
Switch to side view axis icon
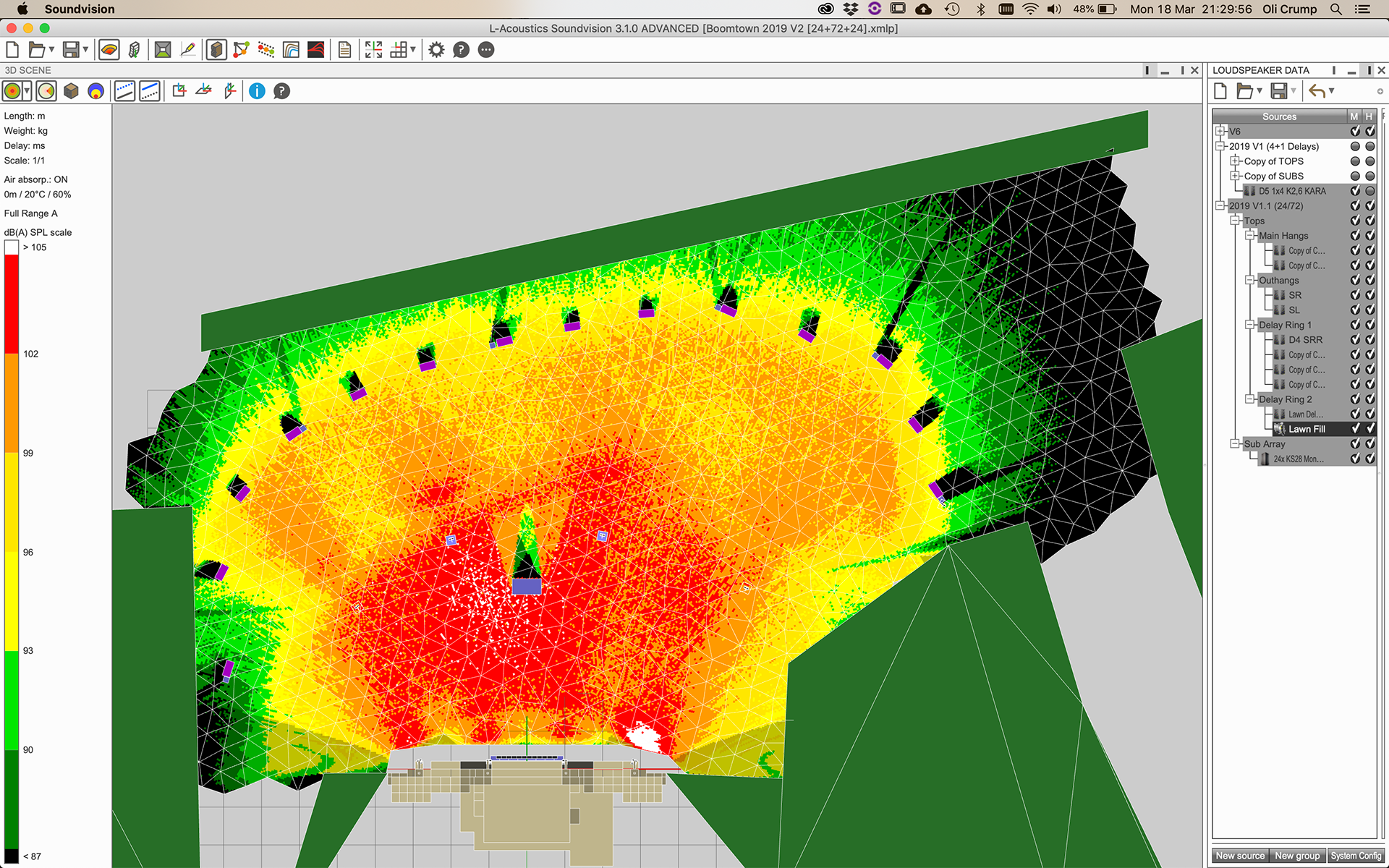pyautogui.click(x=229, y=90)
